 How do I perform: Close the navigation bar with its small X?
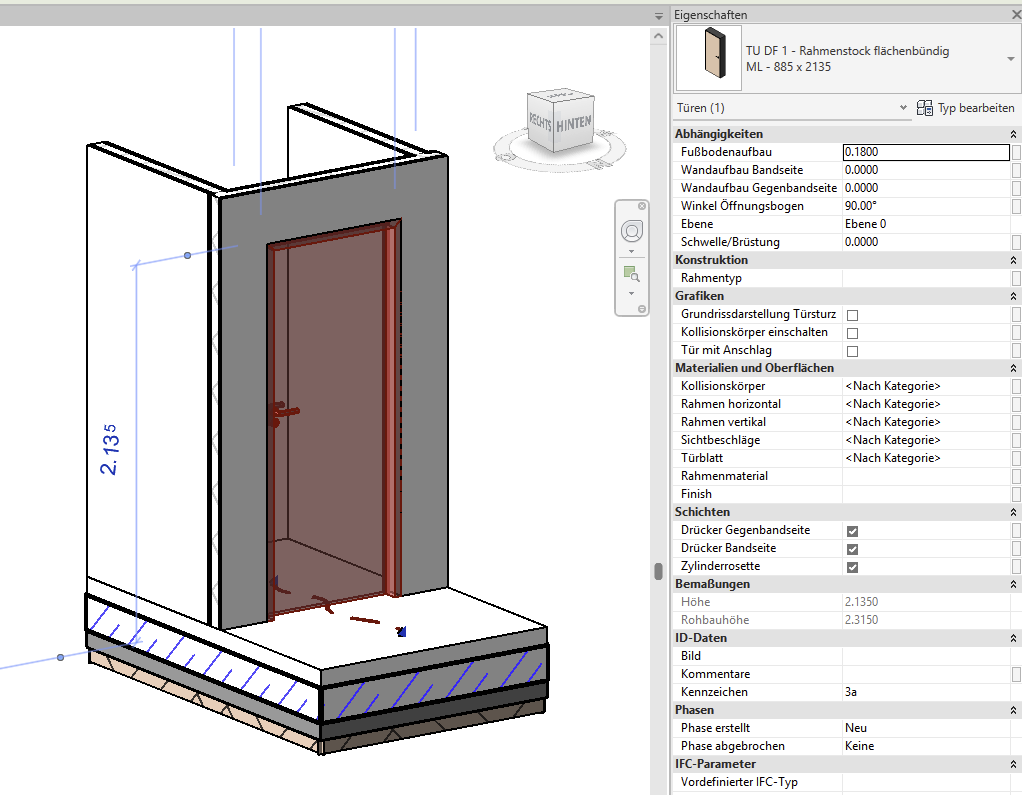641,208
